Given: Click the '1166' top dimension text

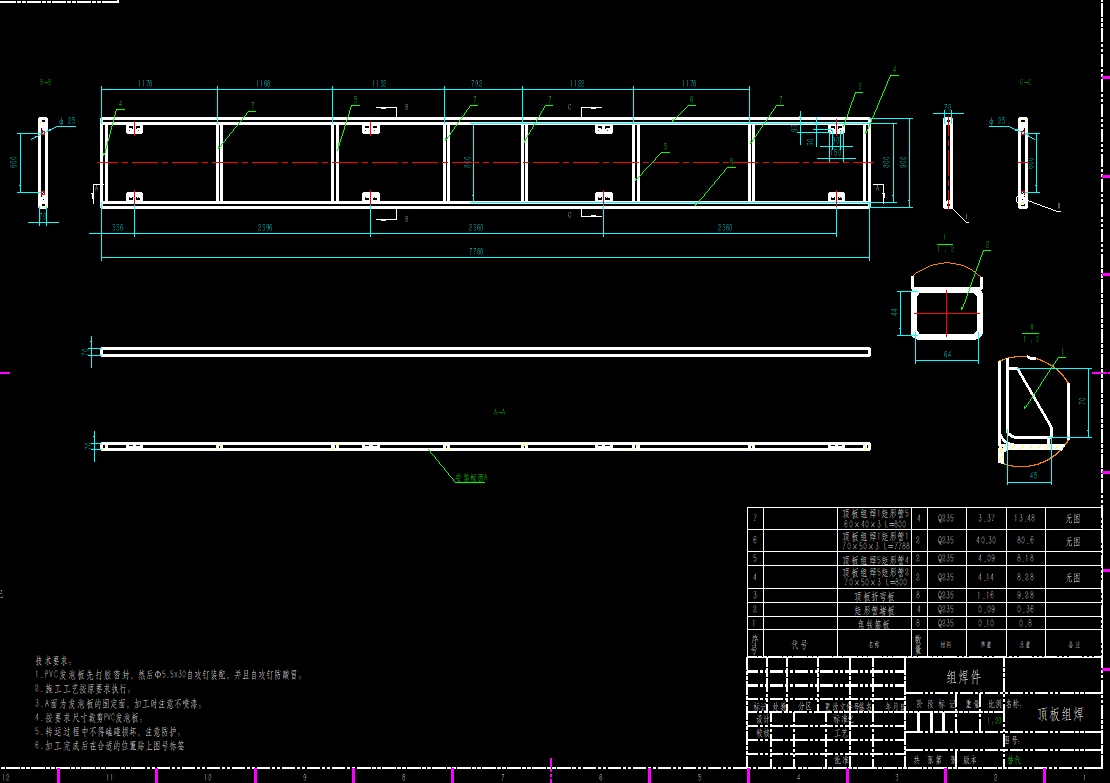Looking at the screenshot, I should tap(263, 84).
